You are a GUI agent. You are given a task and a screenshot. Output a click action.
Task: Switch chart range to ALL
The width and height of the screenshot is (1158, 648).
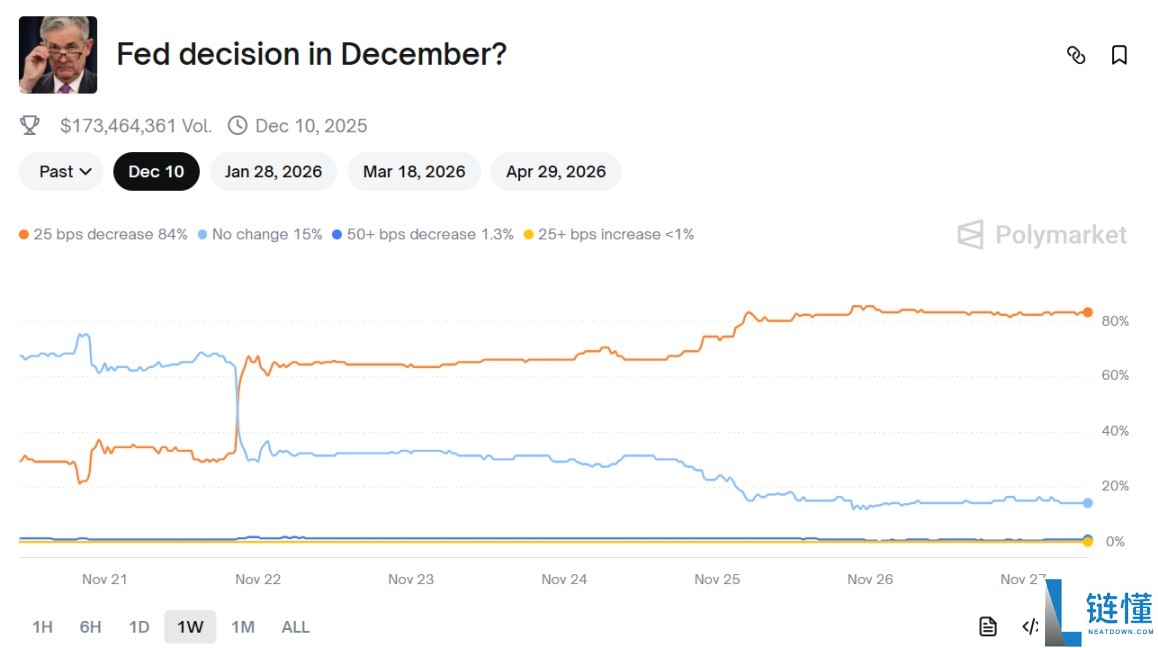tap(295, 627)
